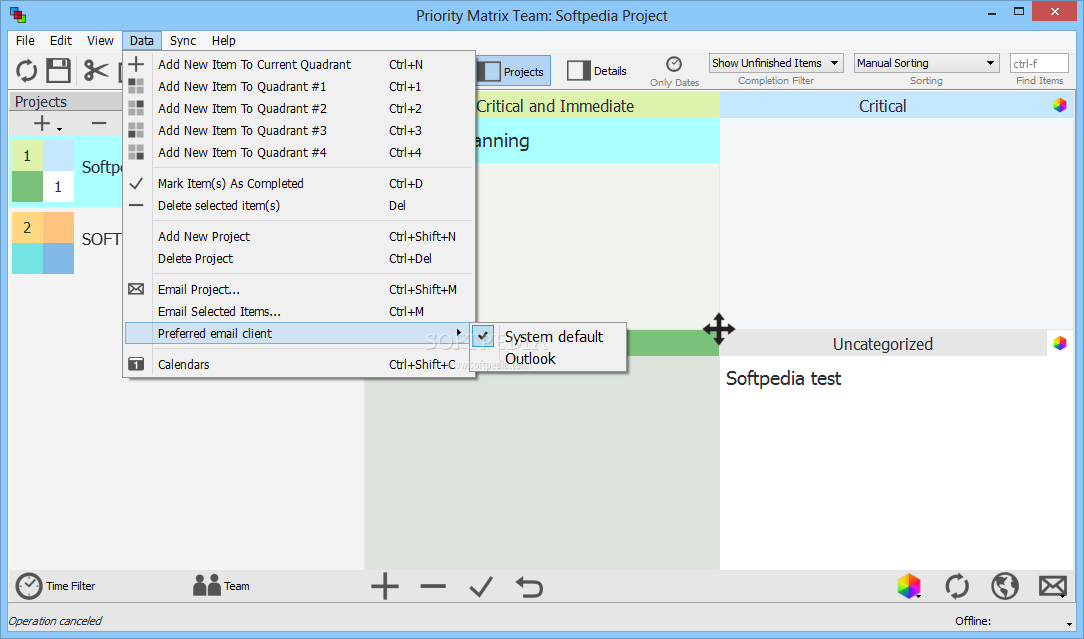
Task: Click the quadrant #3 grid icon in menu
Action: pos(136,130)
